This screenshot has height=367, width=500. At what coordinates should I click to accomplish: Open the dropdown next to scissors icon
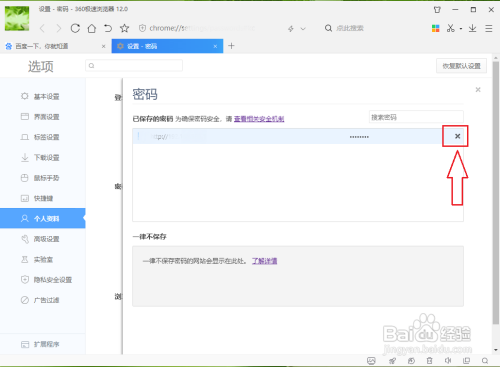point(461,29)
